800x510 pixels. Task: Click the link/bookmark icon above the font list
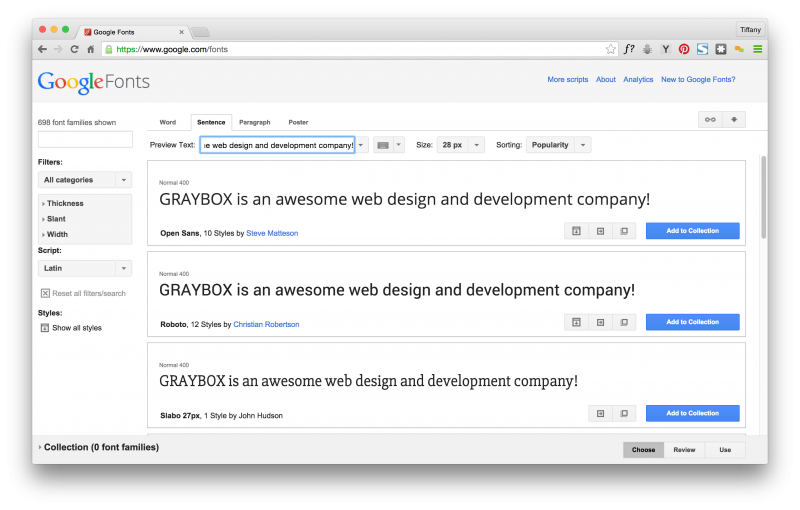[710, 120]
